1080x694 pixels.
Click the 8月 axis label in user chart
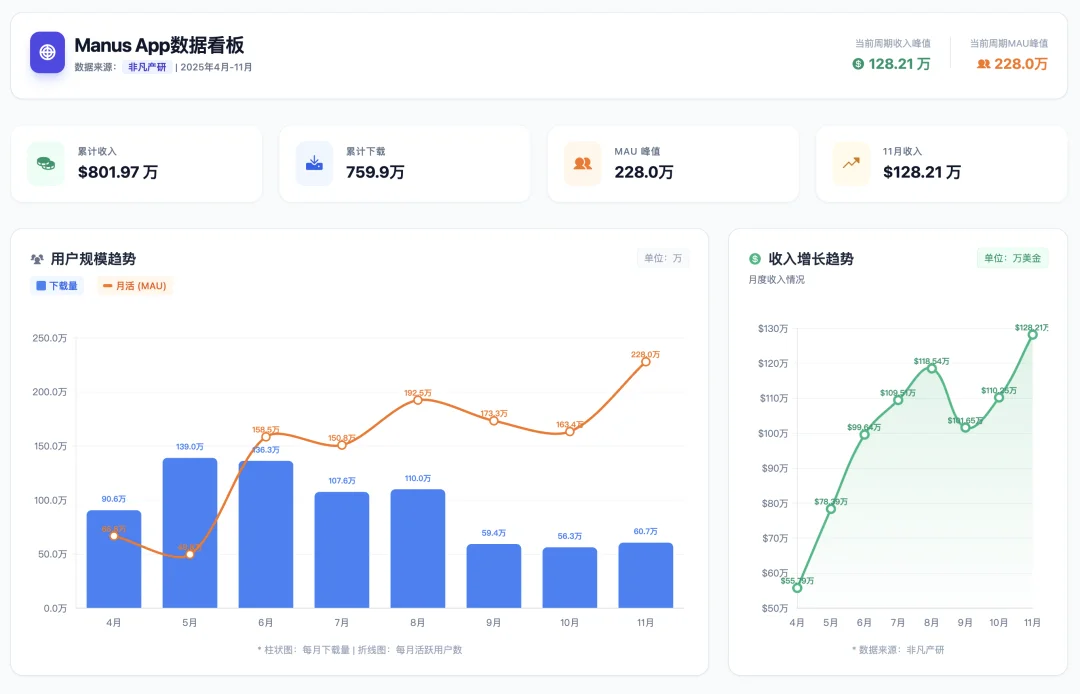pyautogui.click(x=417, y=621)
